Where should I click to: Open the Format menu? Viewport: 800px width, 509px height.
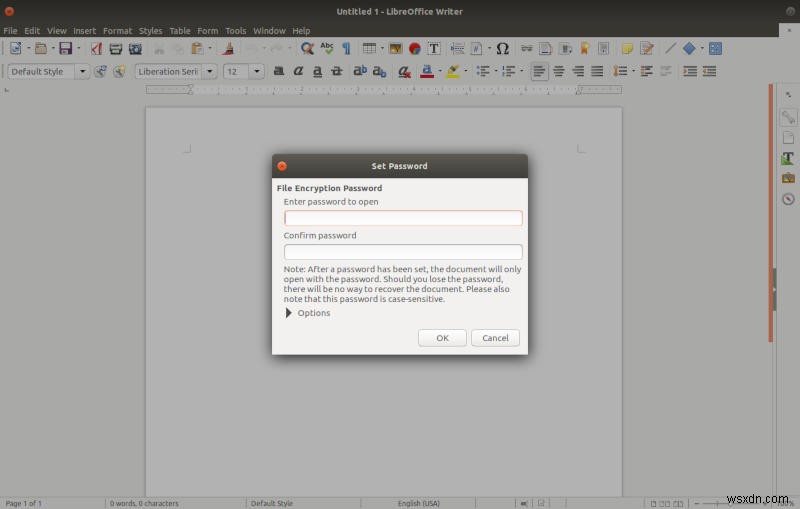(117, 31)
